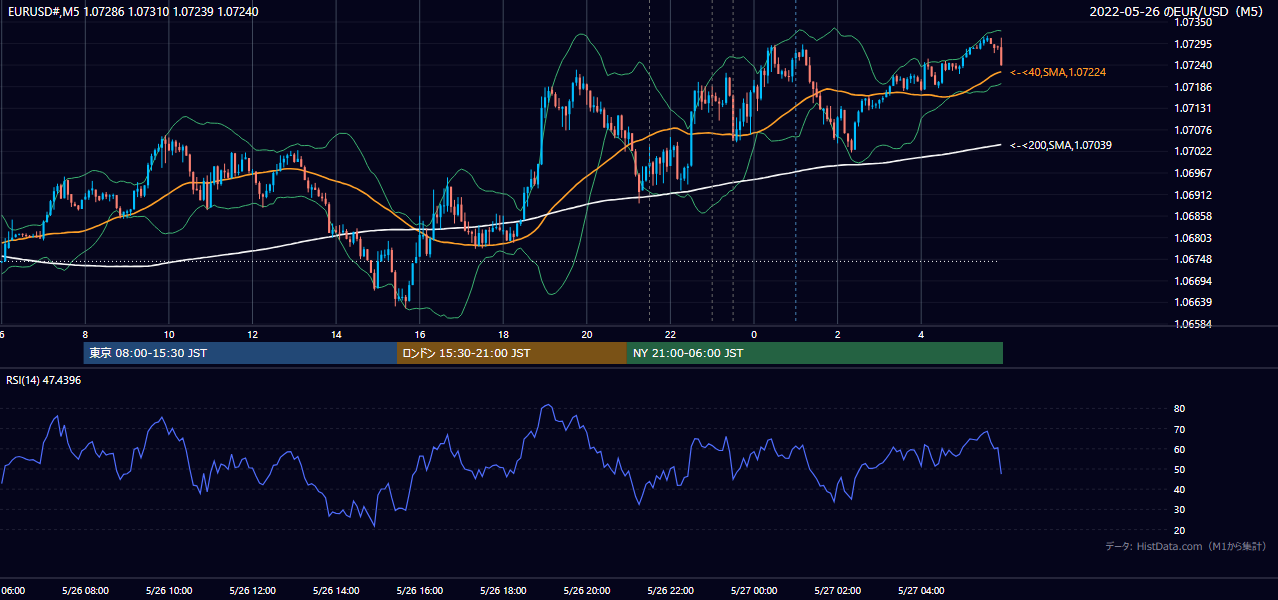Click the 1.07240 price axis value
This screenshot has width=1278, height=600.
(1193, 66)
